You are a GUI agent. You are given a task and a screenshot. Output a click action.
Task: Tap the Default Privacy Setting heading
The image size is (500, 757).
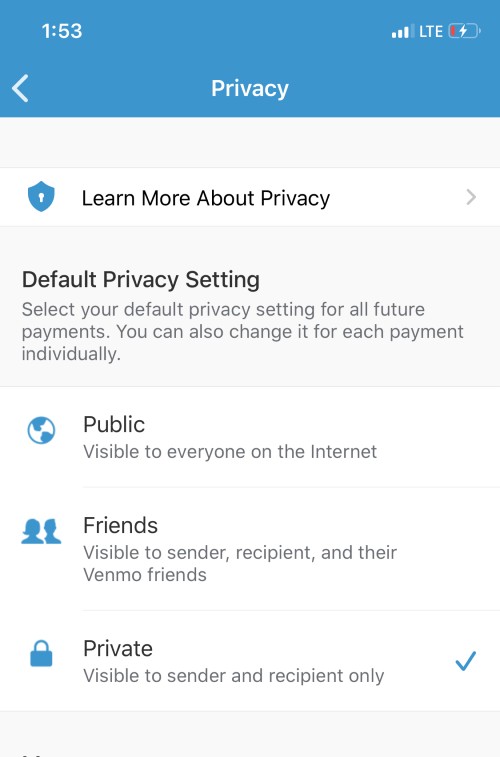click(x=141, y=280)
